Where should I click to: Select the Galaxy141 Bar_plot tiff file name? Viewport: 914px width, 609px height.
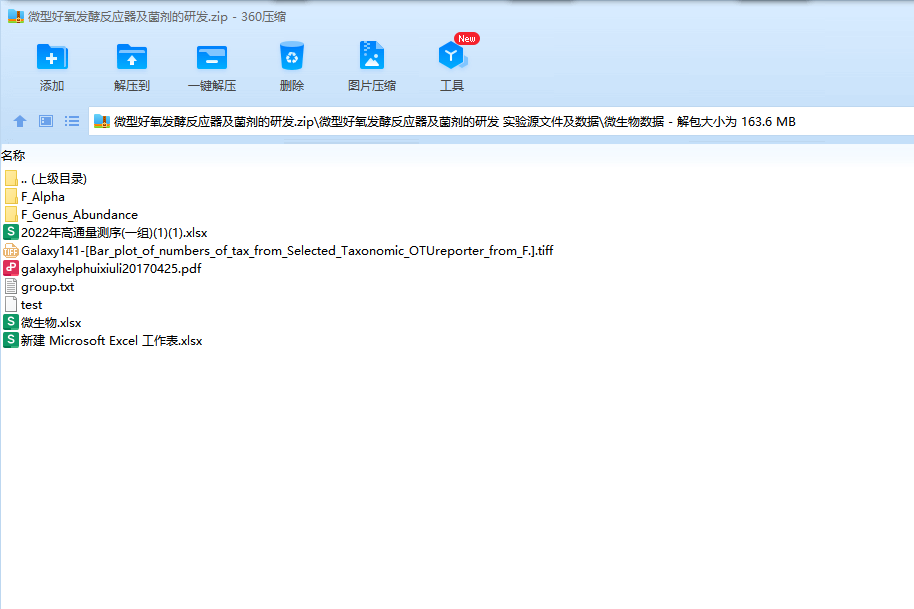click(287, 251)
